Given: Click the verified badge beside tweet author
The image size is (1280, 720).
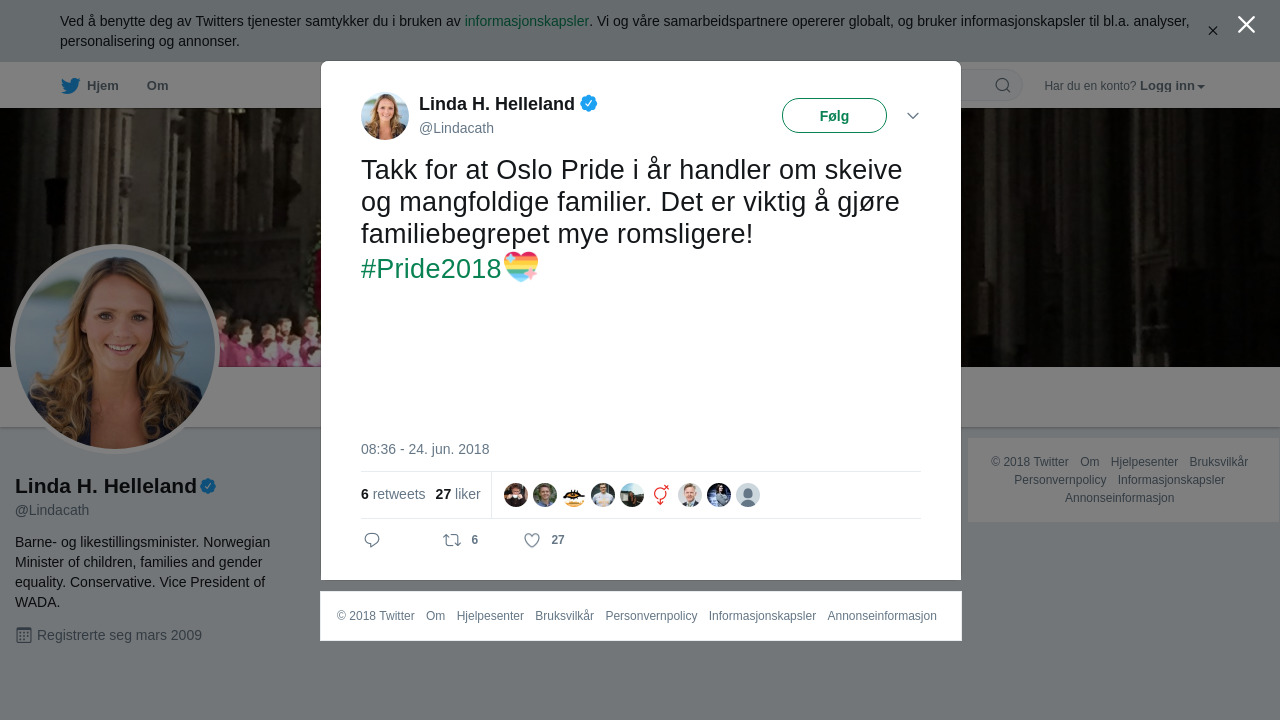Looking at the screenshot, I should tap(589, 103).
